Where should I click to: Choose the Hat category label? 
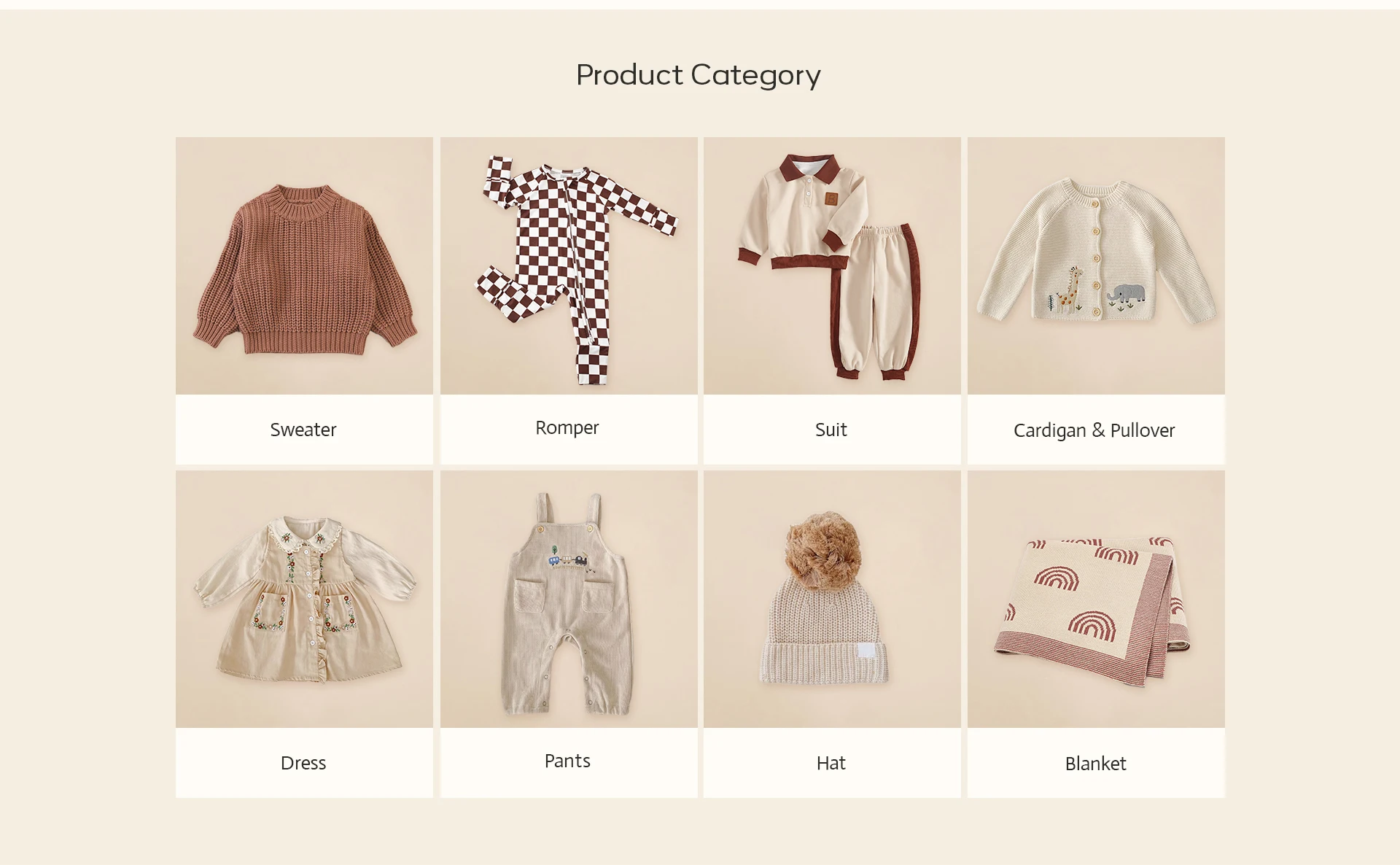[831, 763]
